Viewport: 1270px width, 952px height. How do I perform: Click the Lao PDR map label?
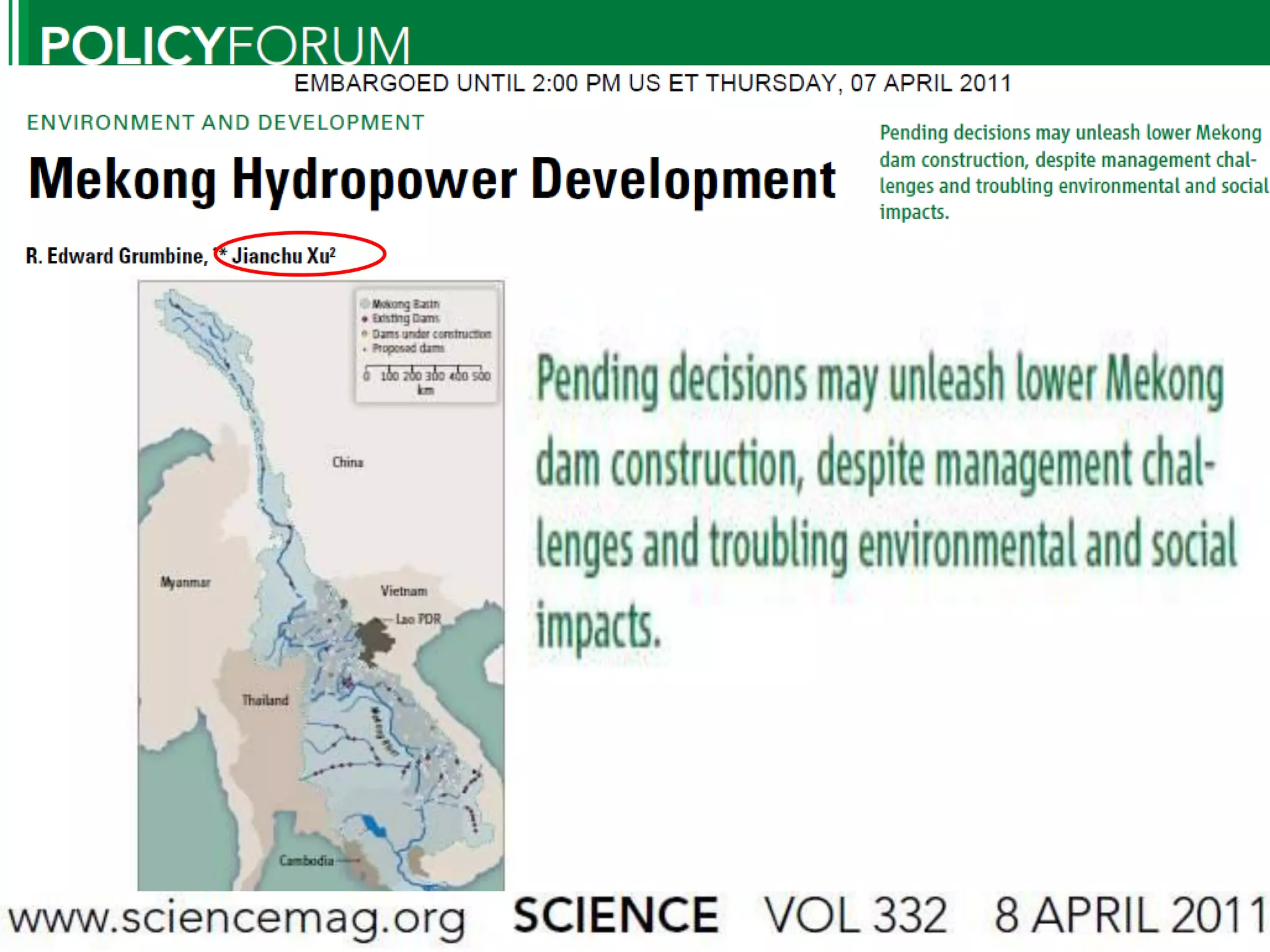(x=419, y=619)
